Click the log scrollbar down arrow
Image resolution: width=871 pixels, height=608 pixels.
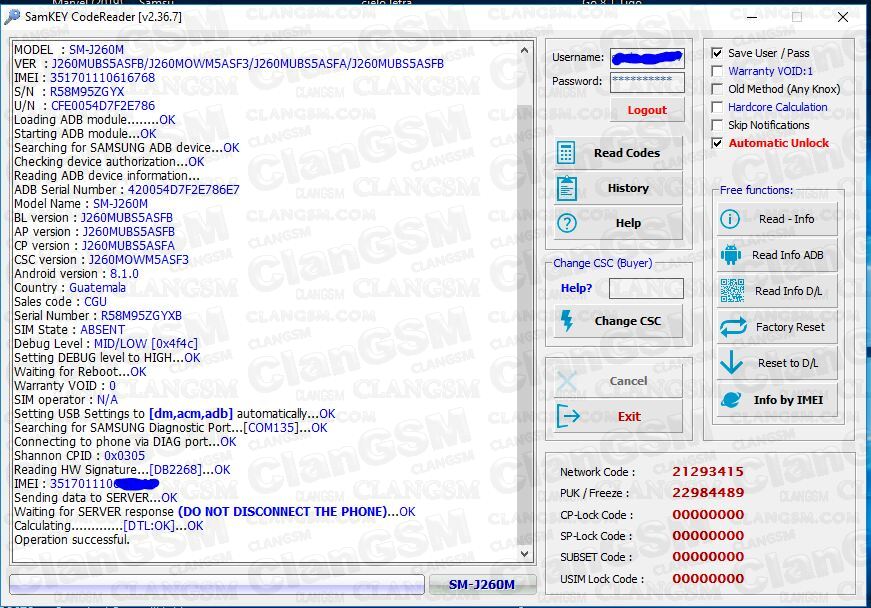pyautogui.click(x=524, y=554)
